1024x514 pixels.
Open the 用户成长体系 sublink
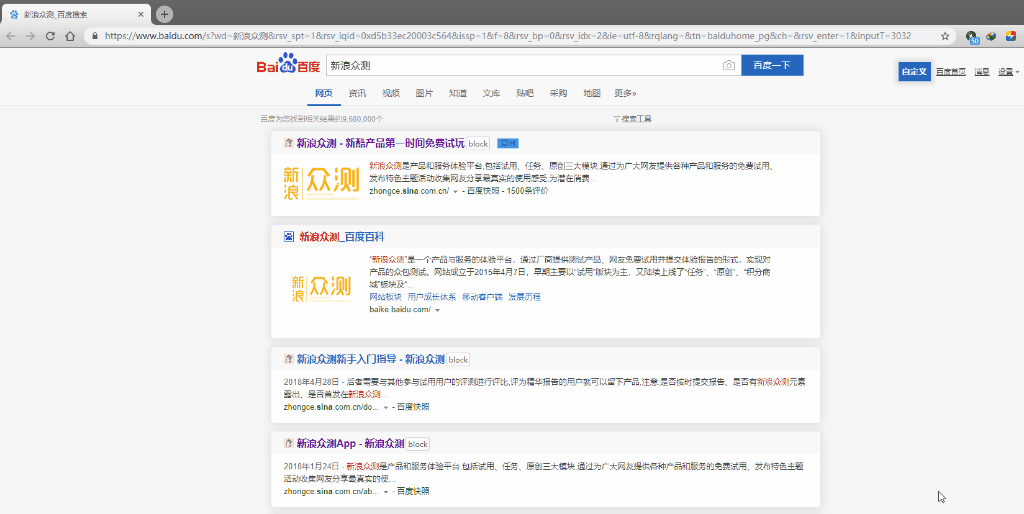(x=432, y=297)
